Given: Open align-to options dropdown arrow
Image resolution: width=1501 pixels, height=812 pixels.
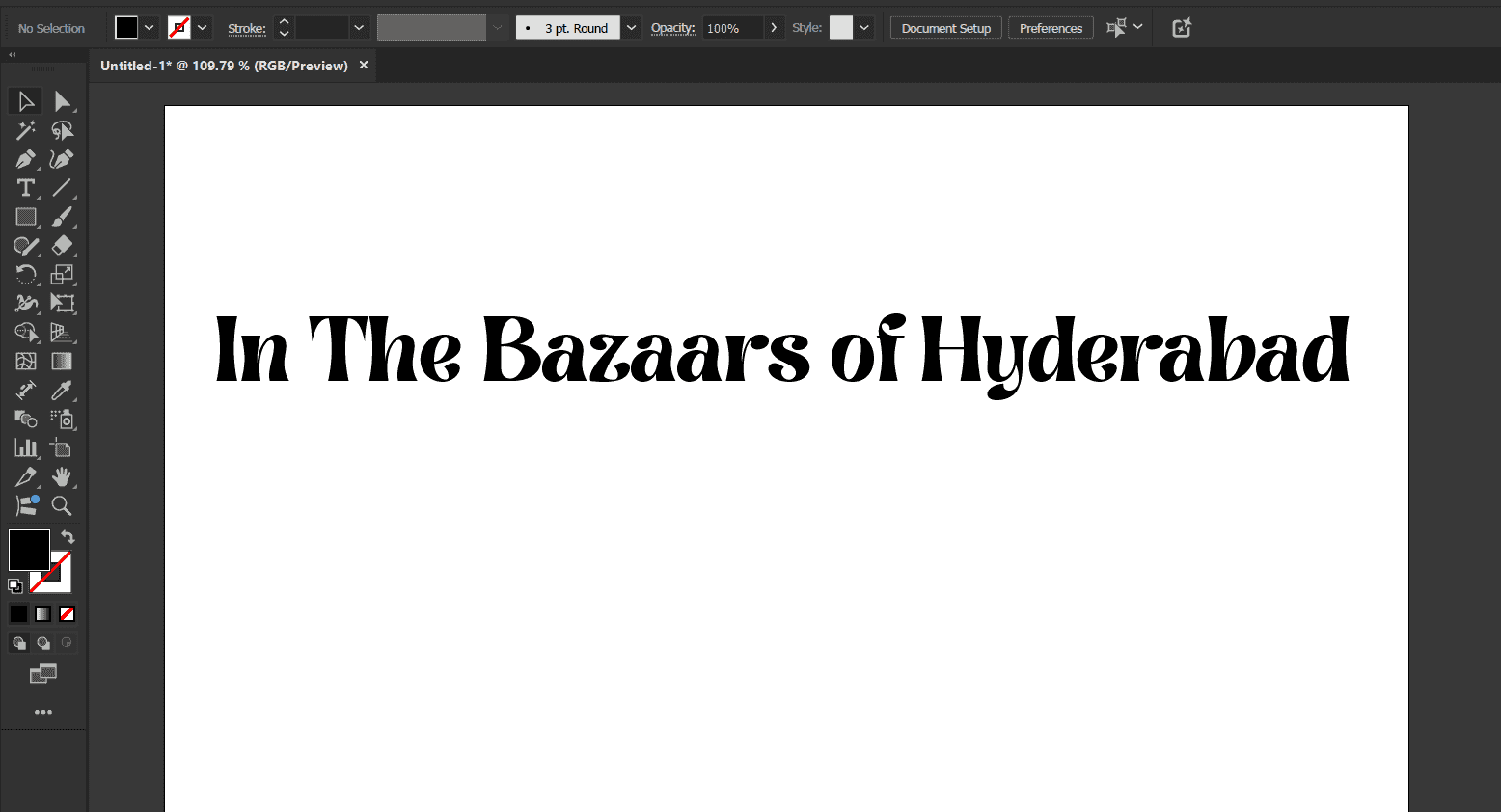Looking at the screenshot, I should [1138, 27].
